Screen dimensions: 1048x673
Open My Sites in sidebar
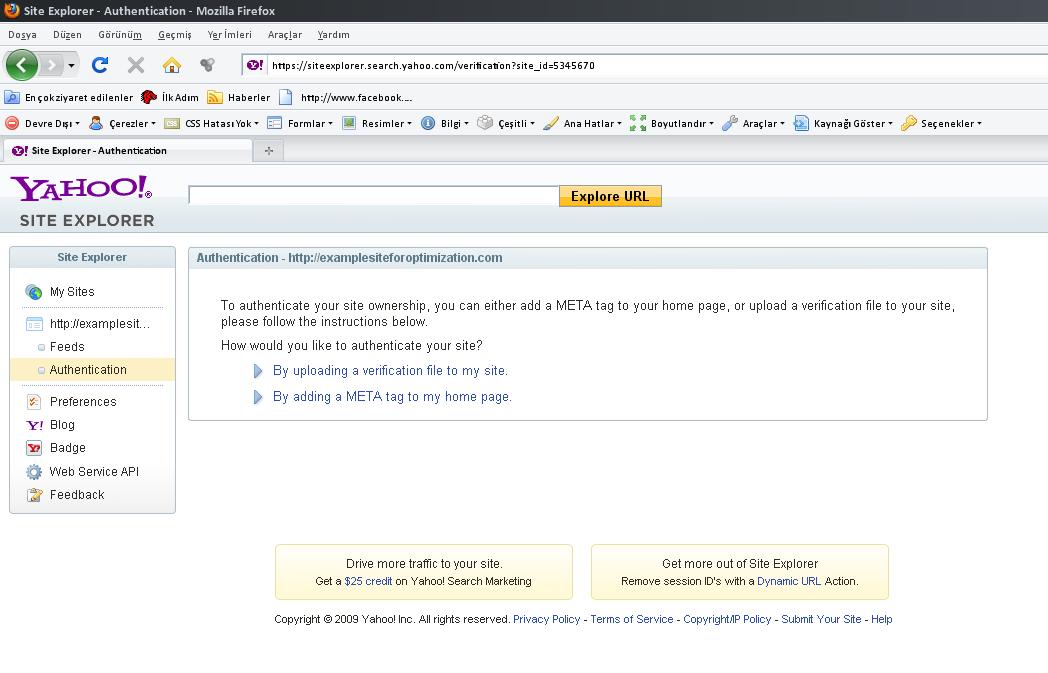pyautogui.click(x=72, y=291)
